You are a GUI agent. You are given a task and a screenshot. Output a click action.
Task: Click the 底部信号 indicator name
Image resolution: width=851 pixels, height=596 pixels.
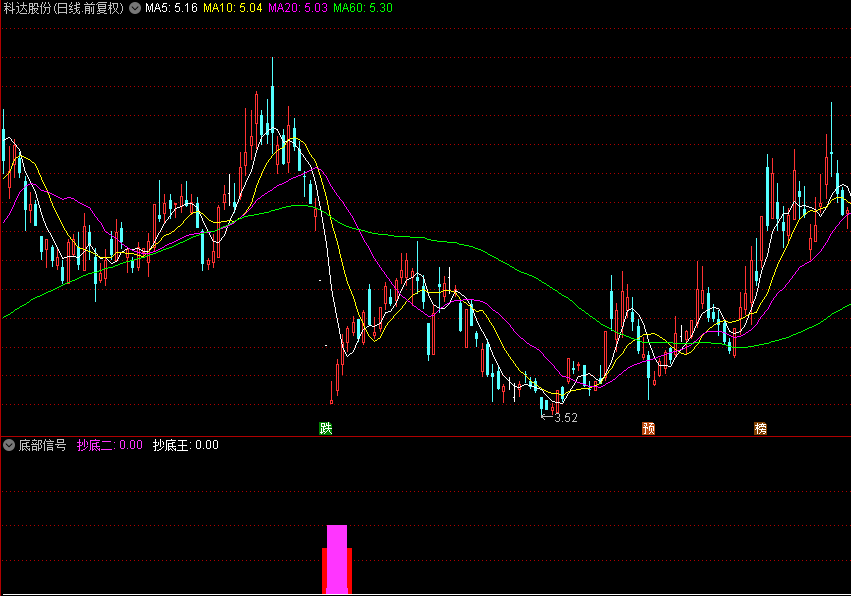42,446
